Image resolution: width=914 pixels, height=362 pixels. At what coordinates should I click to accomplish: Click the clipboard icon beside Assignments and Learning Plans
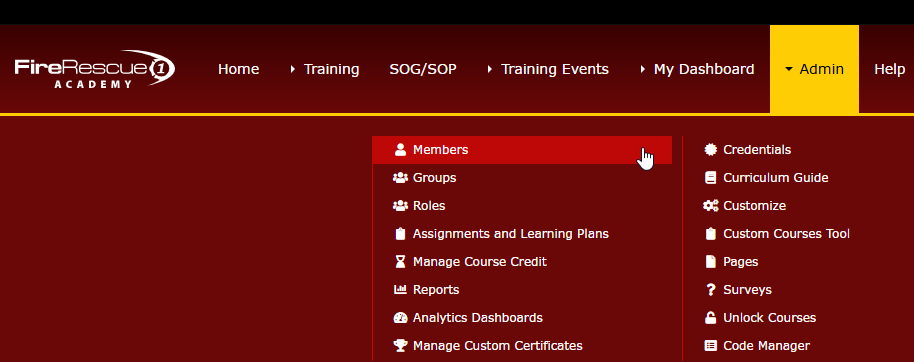click(400, 234)
